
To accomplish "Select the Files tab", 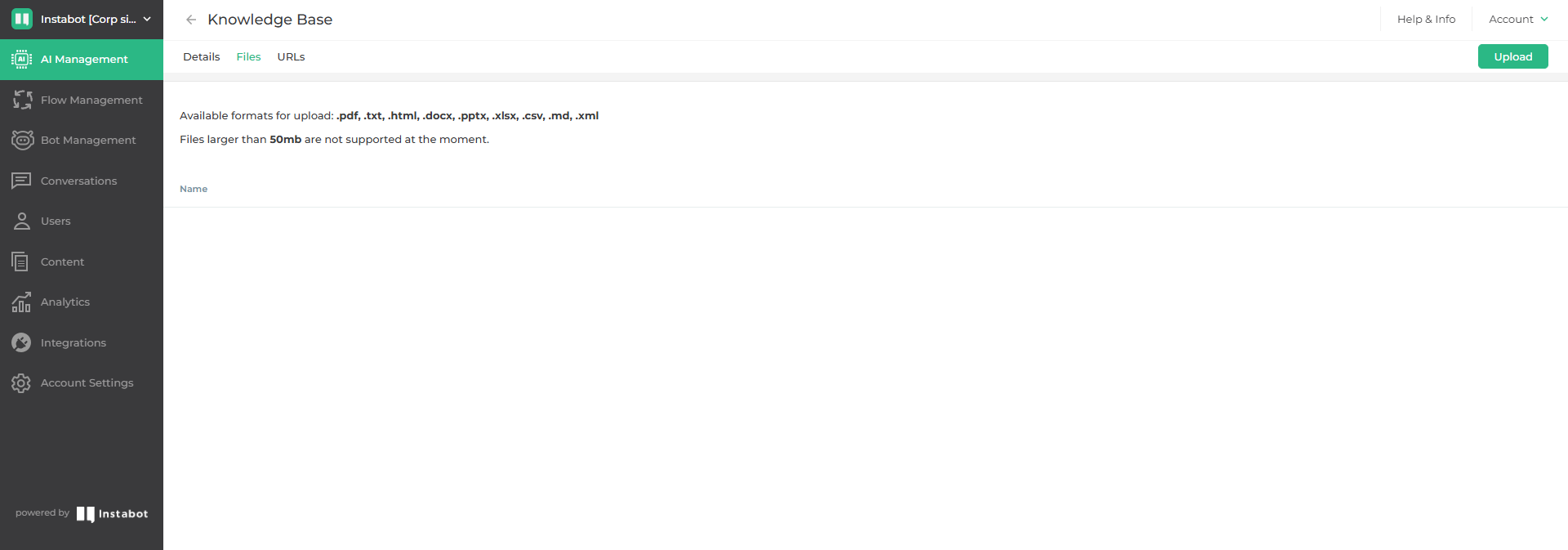I will click(x=248, y=56).
